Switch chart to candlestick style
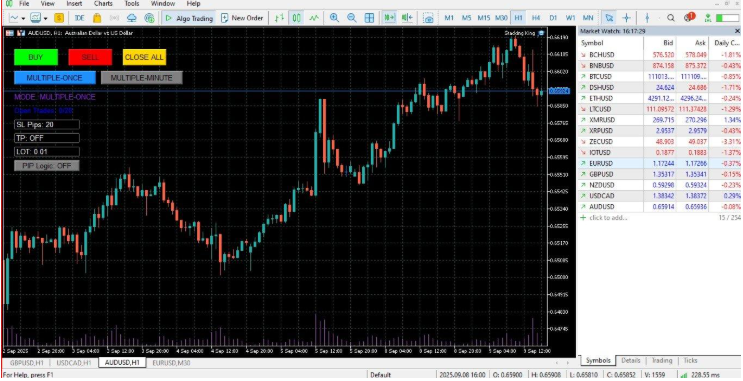The image size is (743, 381). (x=296, y=18)
